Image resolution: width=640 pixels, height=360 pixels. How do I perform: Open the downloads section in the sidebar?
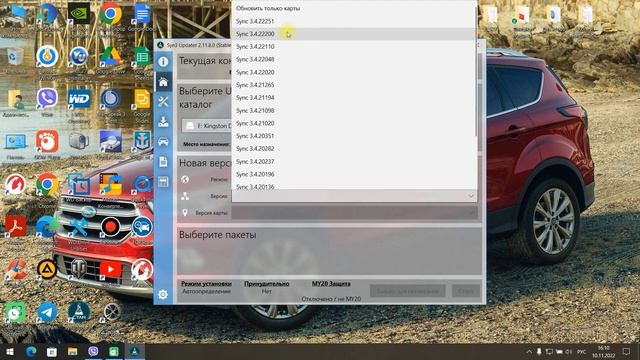pos(163,121)
